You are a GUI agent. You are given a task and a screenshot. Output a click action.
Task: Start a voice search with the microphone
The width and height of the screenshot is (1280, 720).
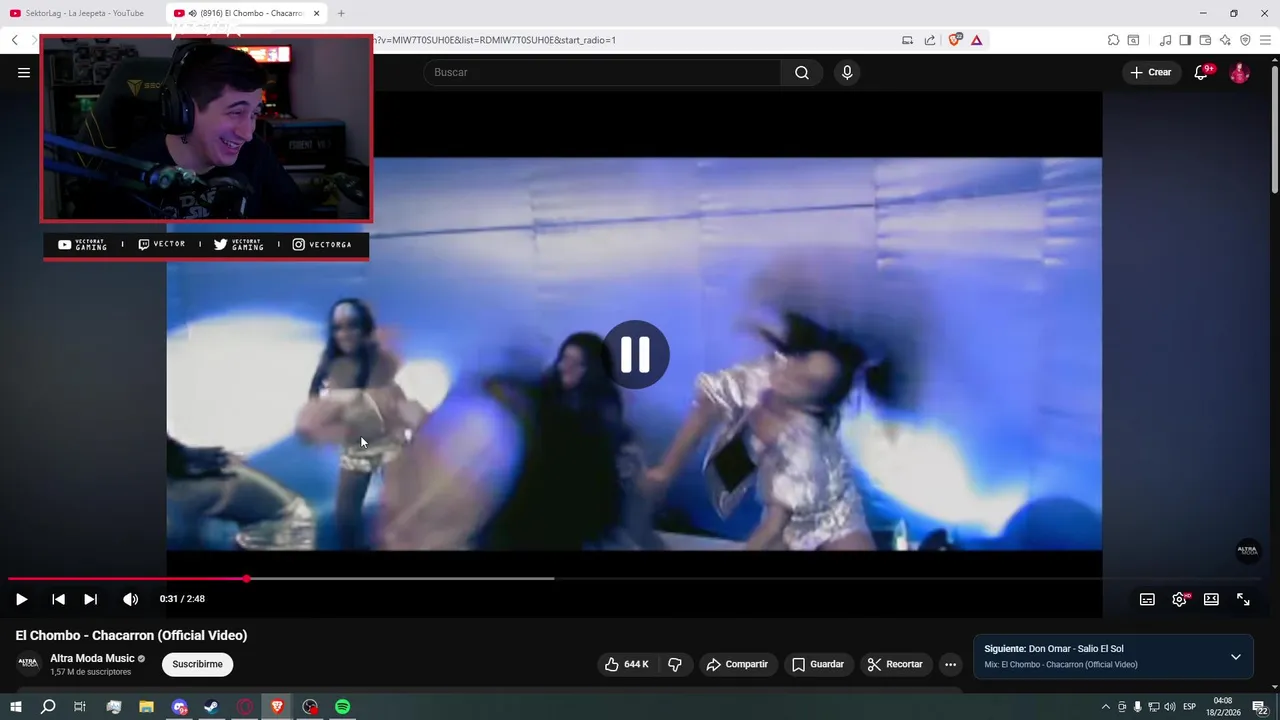coord(847,72)
